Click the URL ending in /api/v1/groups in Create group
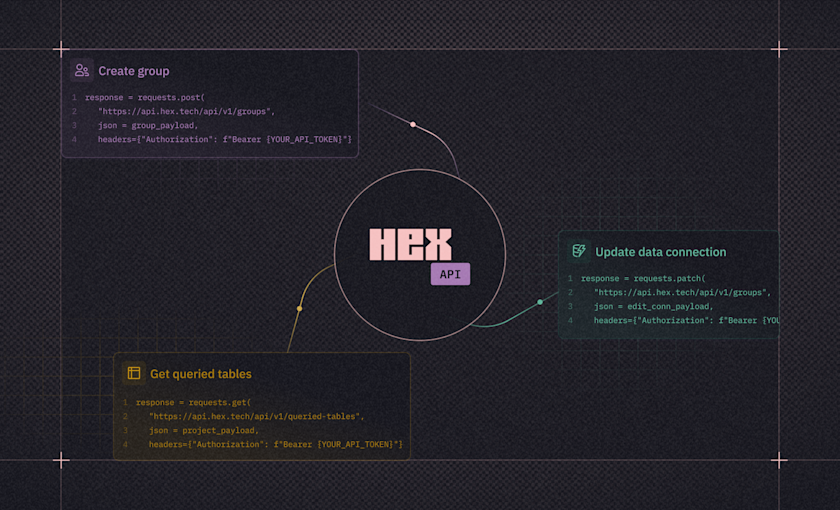Image resolution: width=840 pixels, height=510 pixels. (x=186, y=111)
